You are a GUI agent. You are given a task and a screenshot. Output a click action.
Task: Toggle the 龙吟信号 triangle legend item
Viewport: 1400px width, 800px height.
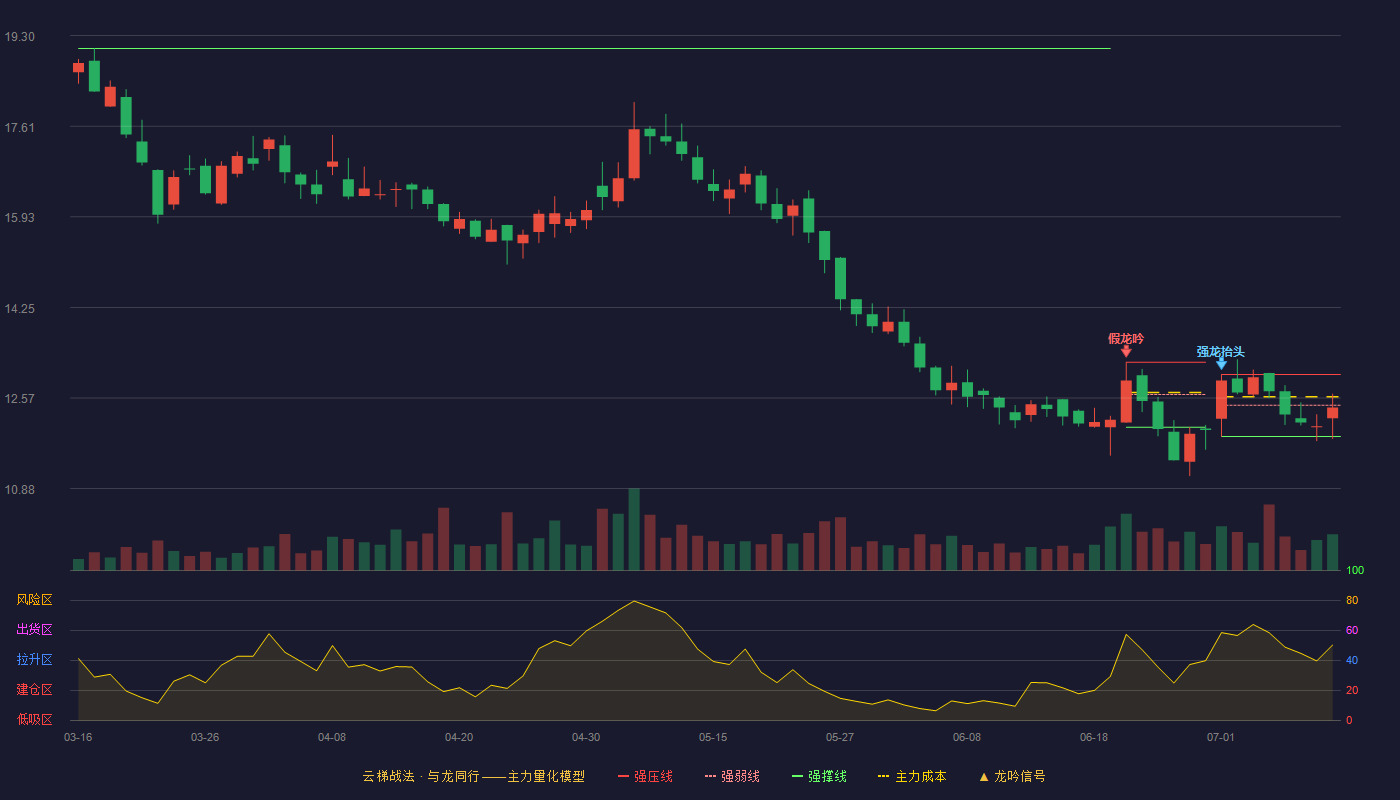pyautogui.click(x=1012, y=776)
